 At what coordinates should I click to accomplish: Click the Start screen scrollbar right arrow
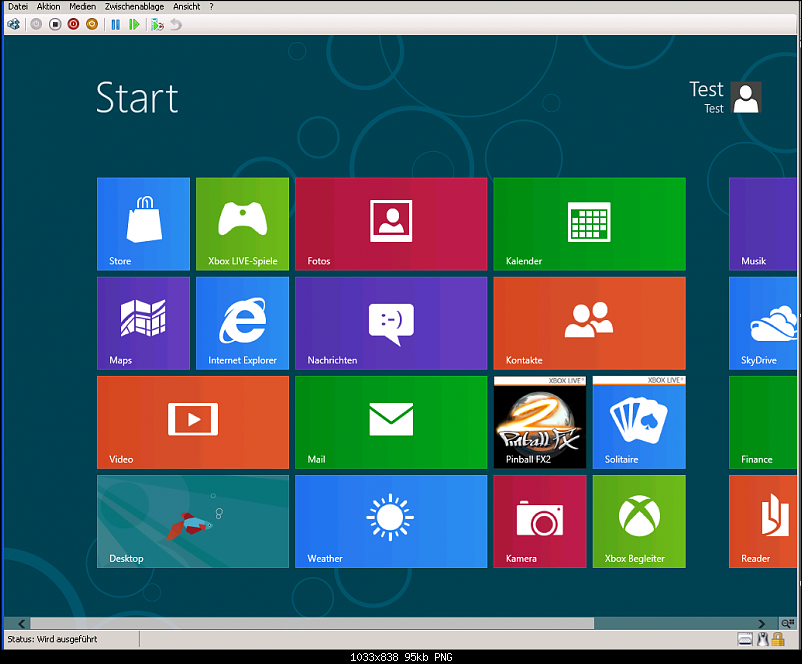point(761,623)
